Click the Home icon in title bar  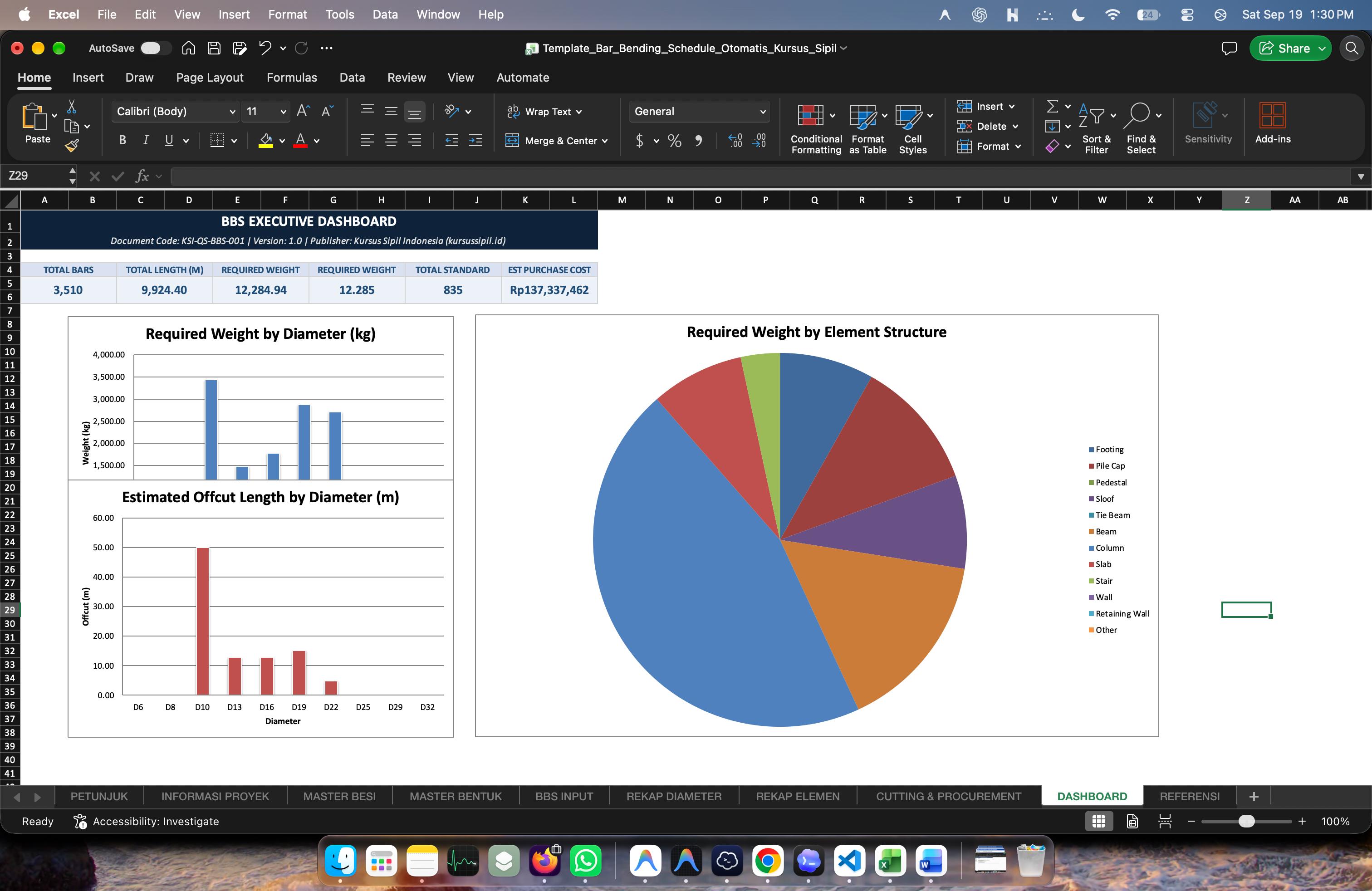click(x=188, y=49)
